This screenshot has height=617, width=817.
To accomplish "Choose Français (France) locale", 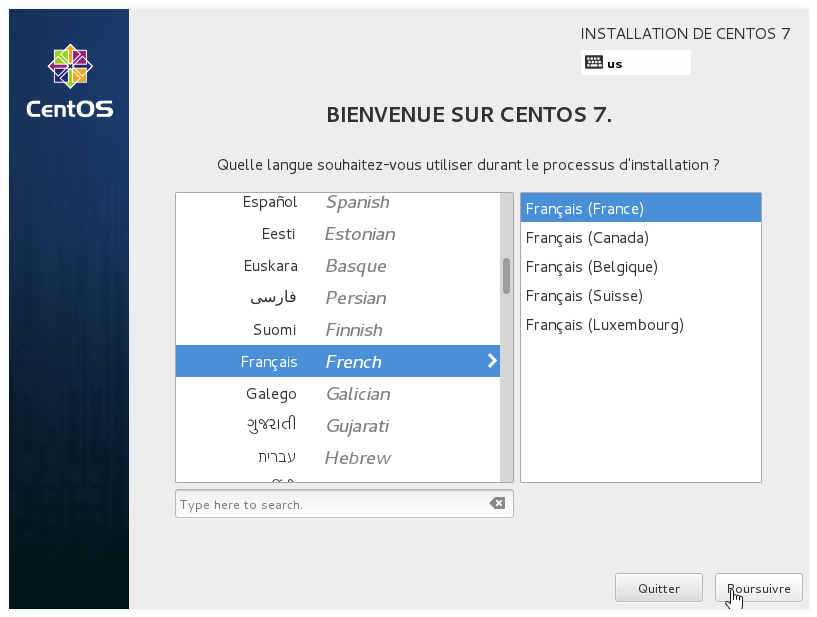I will tap(641, 208).
